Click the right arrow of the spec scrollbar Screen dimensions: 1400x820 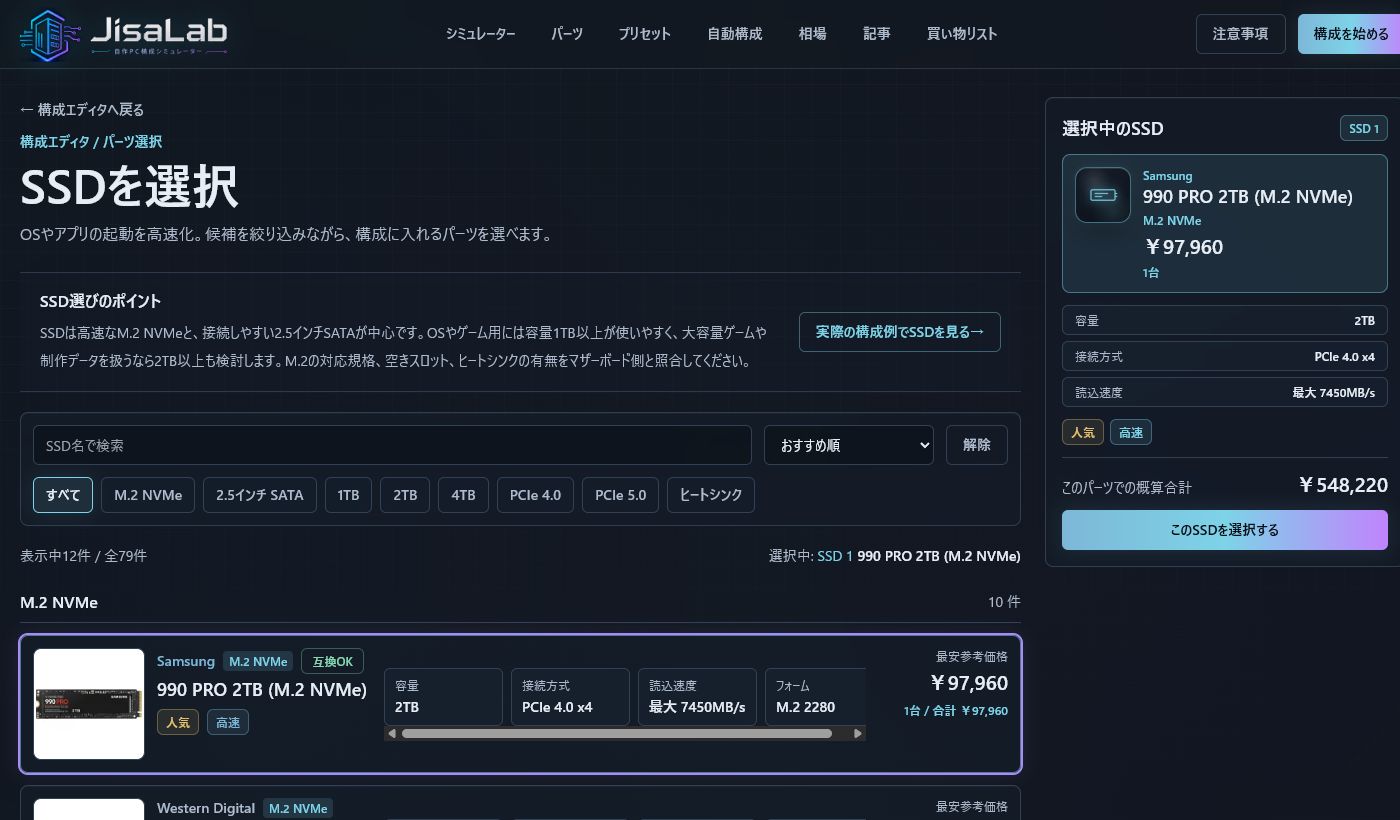[858, 733]
